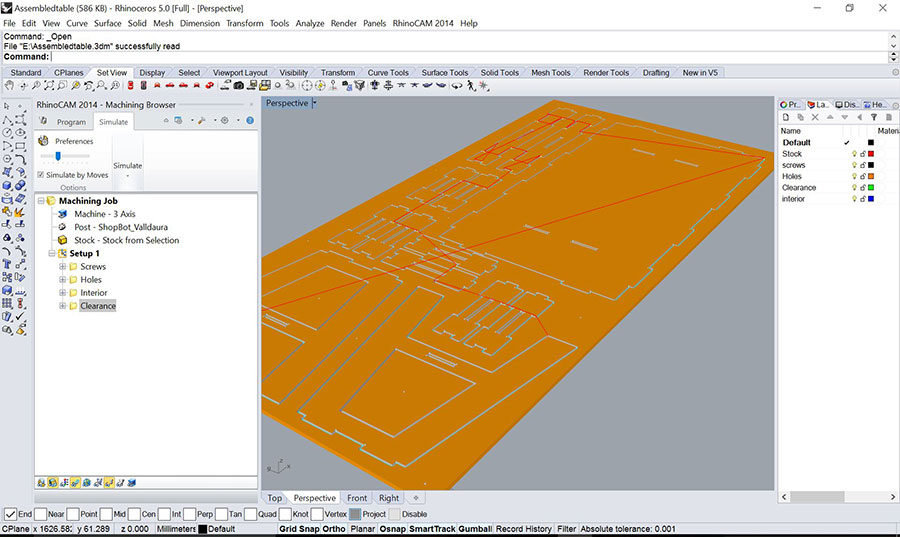Expand the Interior folder in tree
The image size is (900, 537).
click(63, 293)
